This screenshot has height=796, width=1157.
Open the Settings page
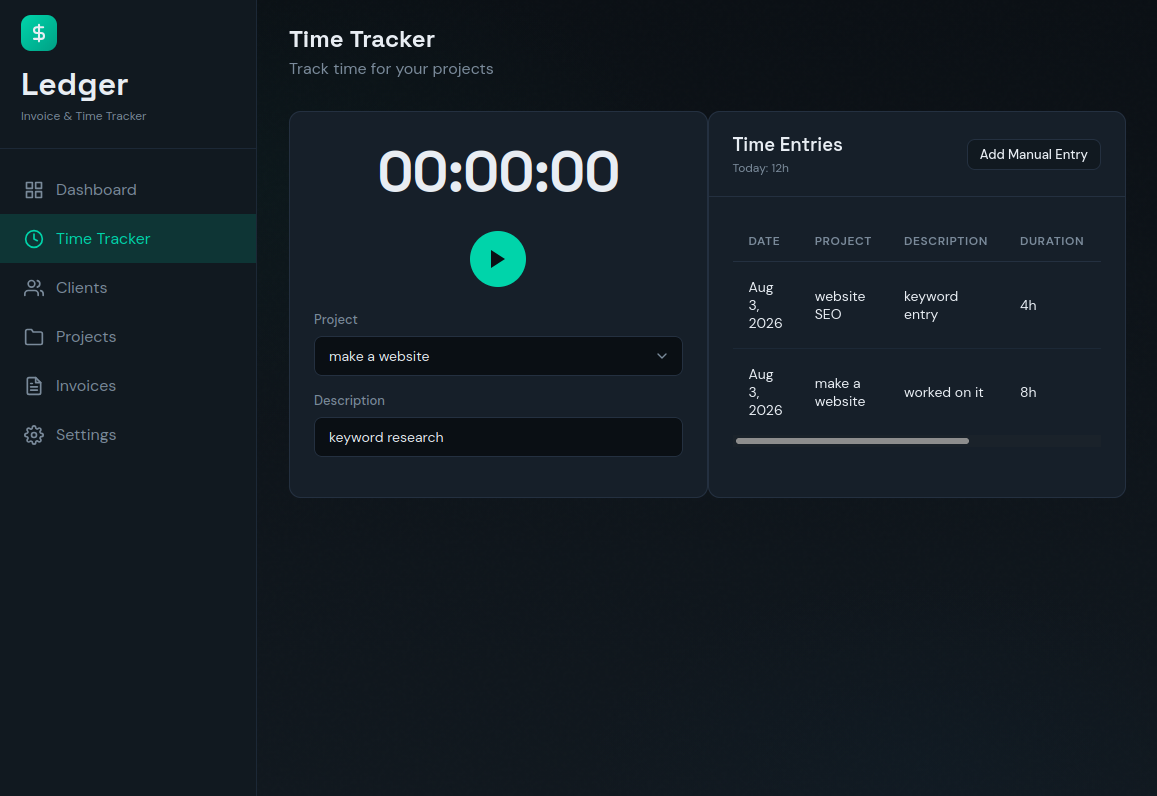click(128, 435)
